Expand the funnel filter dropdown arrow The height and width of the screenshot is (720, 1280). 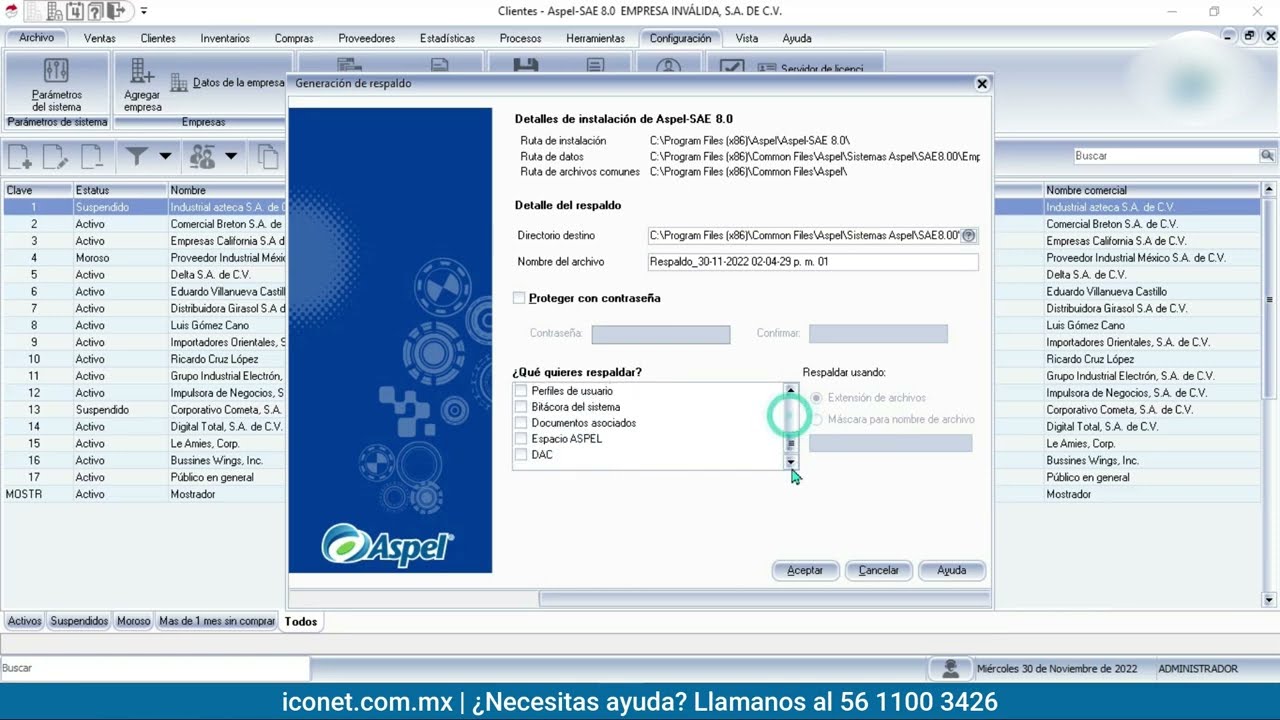(165, 156)
